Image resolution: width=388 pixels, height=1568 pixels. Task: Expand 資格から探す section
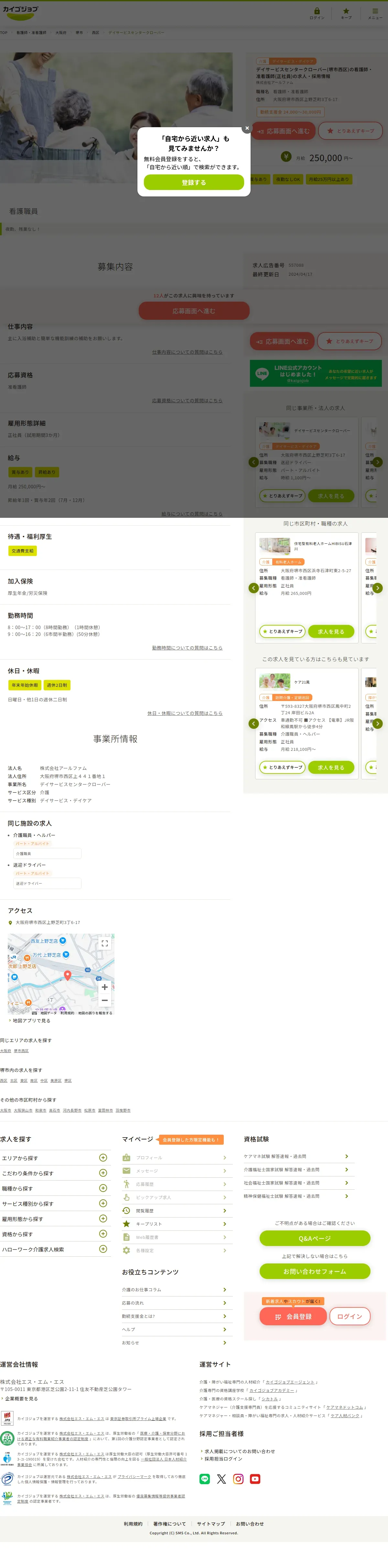(x=55, y=1234)
